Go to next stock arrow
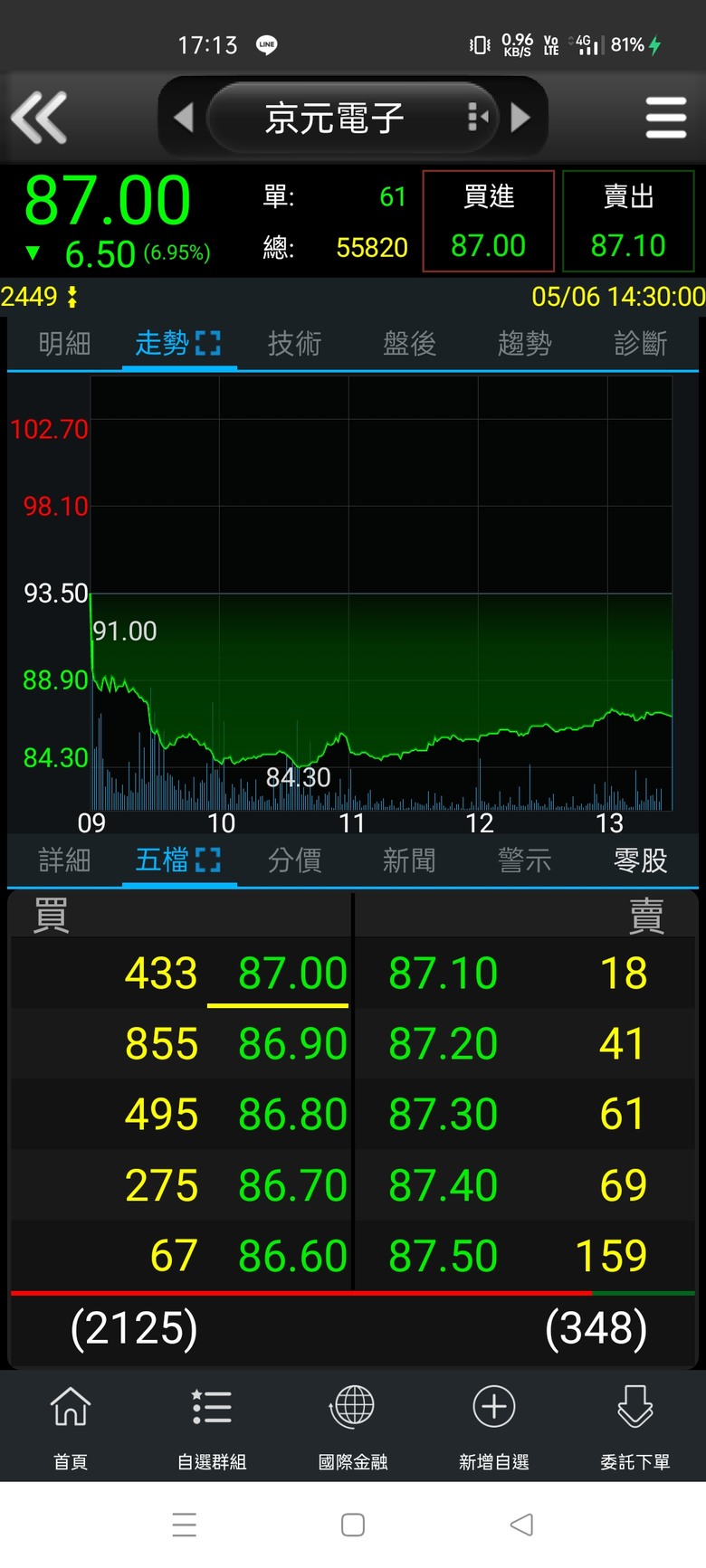Viewport: 706px width, 1568px height. (520, 118)
